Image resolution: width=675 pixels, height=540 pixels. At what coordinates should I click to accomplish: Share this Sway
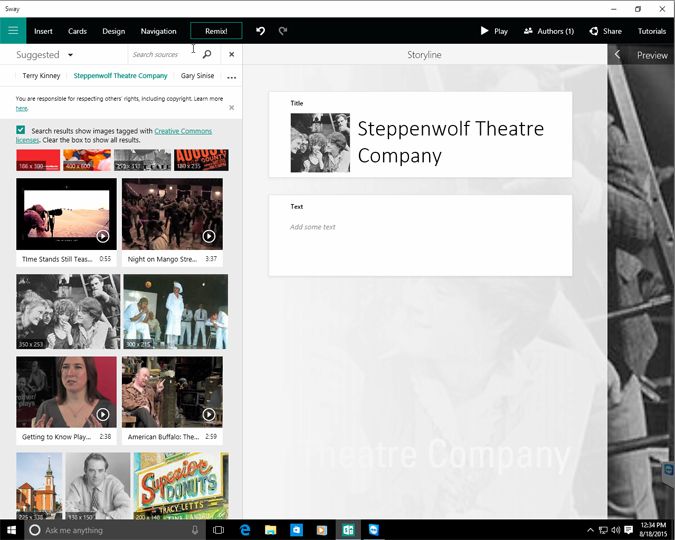pos(605,31)
